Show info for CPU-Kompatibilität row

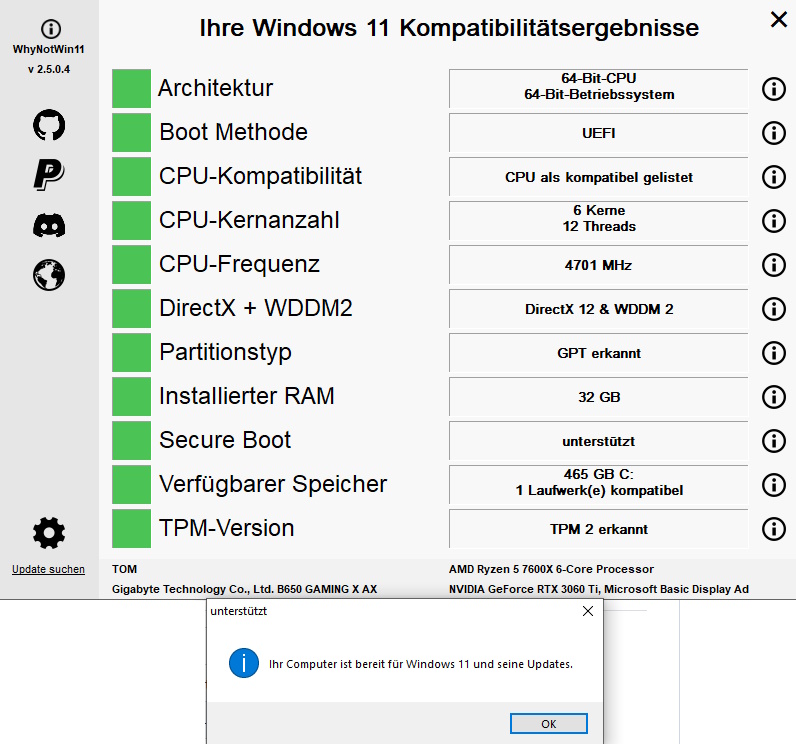click(774, 177)
